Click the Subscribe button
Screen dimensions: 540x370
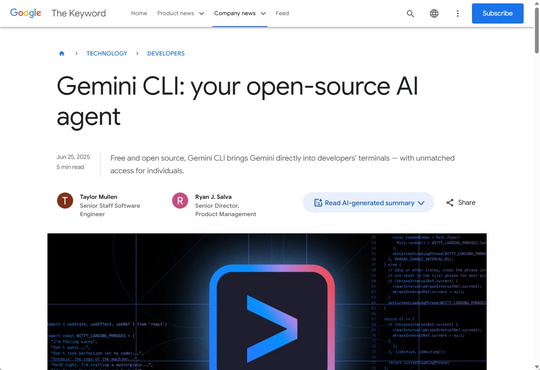[497, 13]
